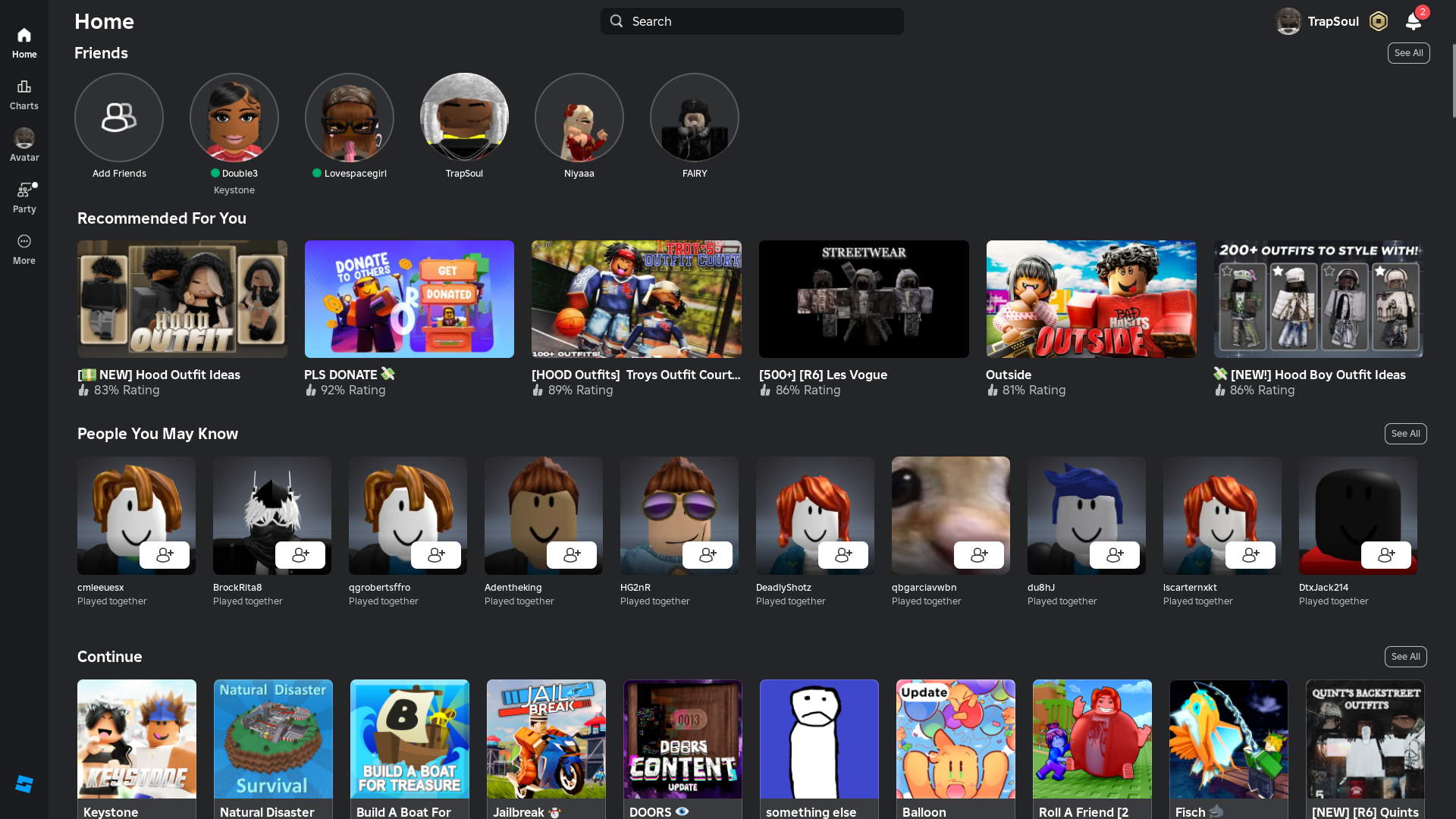Open FAIRY's friend avatar
This screenshot has width=1456, height=819.
[x=695, y=118]
